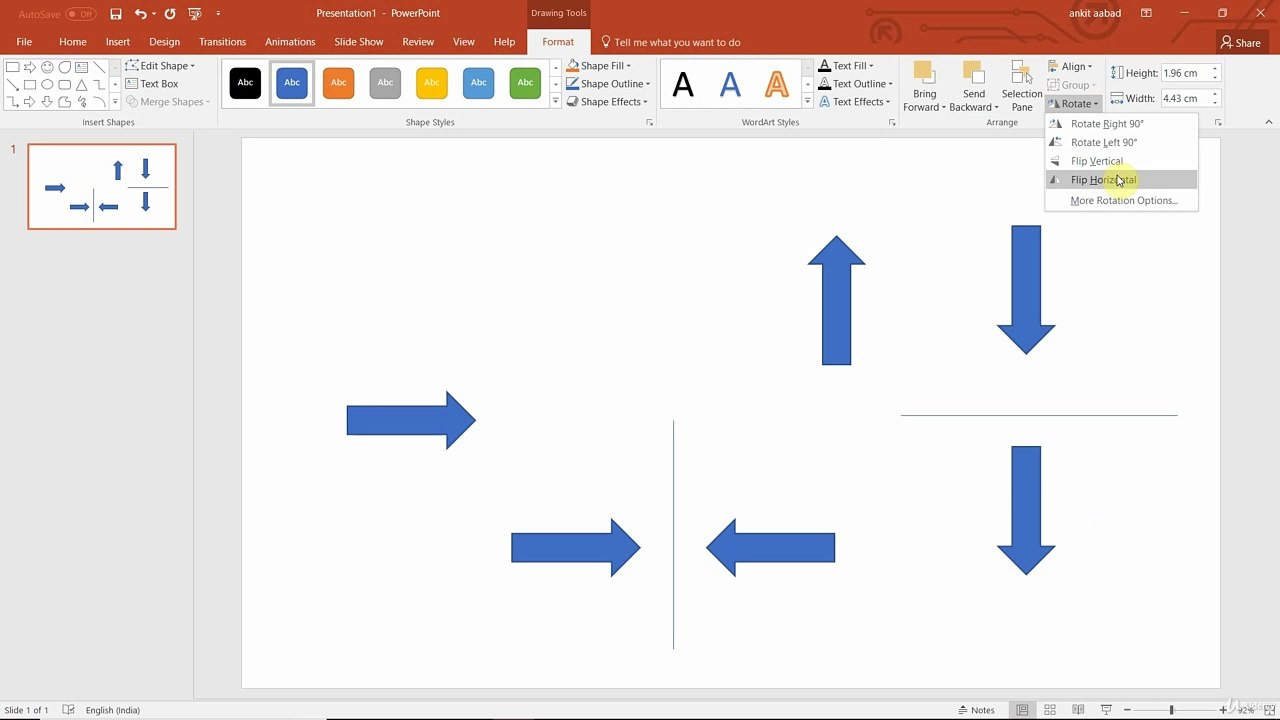The height and width of the screenshot is (720, 1280).
Task: Apply the blue A WordArt style
Action: (x=731, y=84)
